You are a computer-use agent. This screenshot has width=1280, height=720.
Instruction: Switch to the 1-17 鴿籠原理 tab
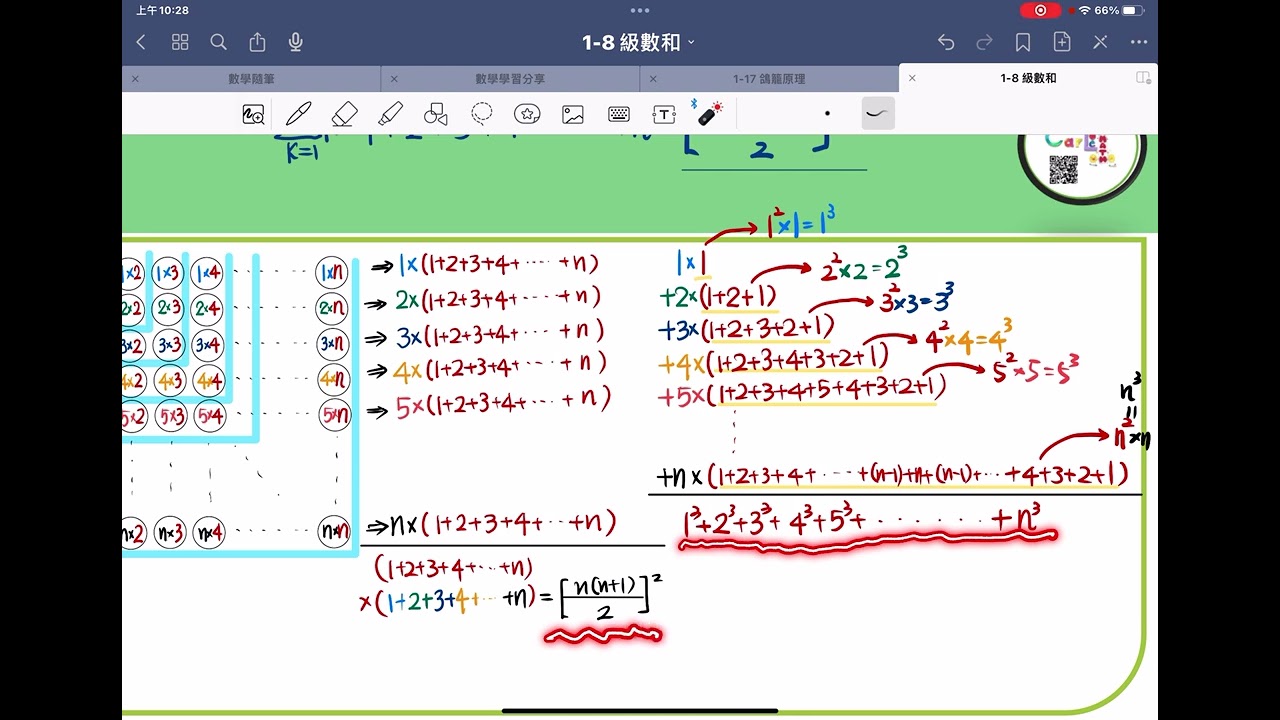pyautogui.click(x=769, y=78)
